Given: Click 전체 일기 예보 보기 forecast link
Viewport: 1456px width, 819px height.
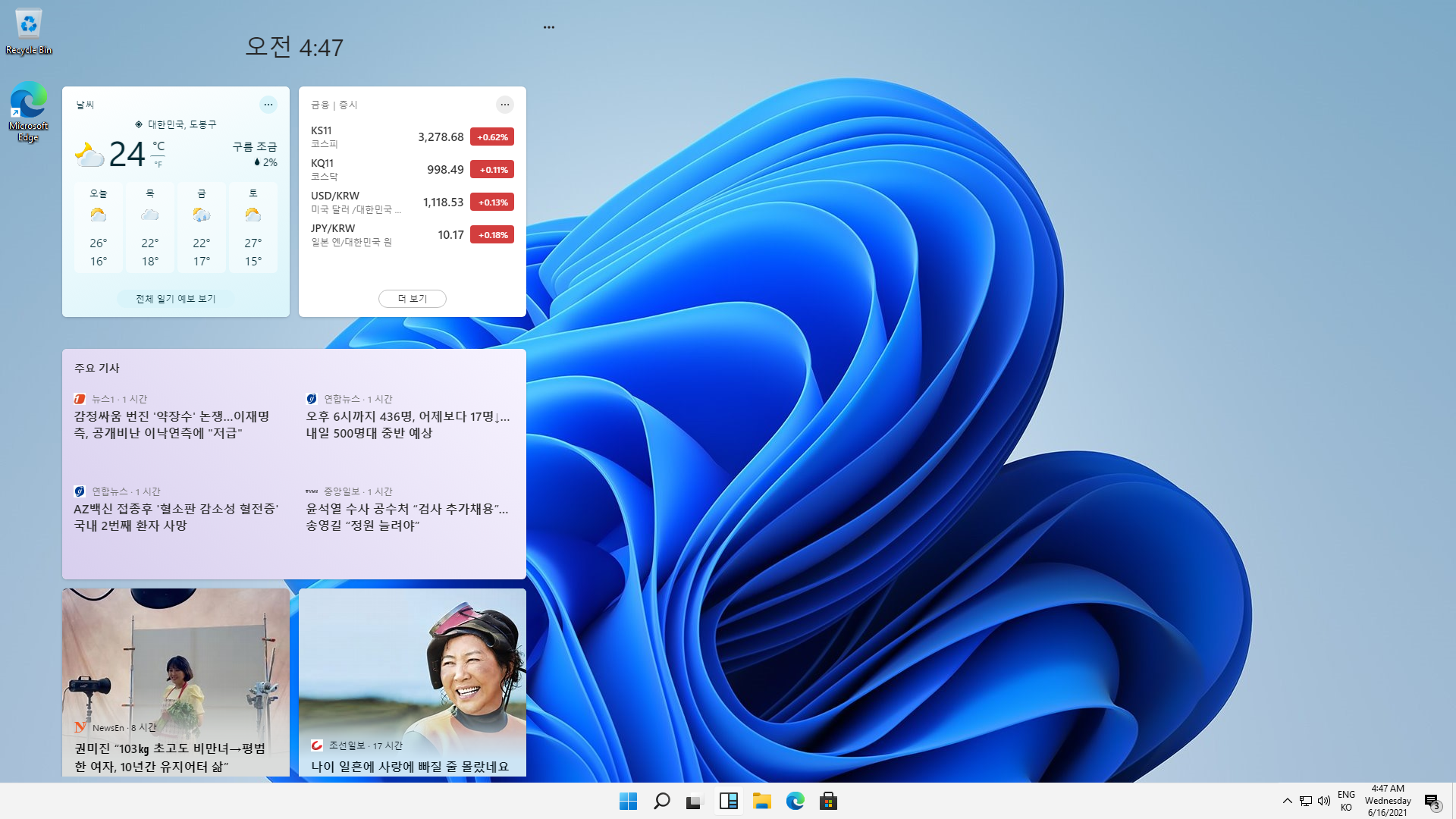Looking at the screenshot, I should (x=176, y=299).
